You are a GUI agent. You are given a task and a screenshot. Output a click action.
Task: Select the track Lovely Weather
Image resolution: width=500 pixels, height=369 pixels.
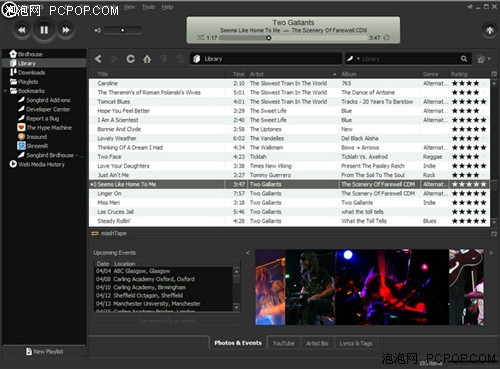click(x=289, y=138)
